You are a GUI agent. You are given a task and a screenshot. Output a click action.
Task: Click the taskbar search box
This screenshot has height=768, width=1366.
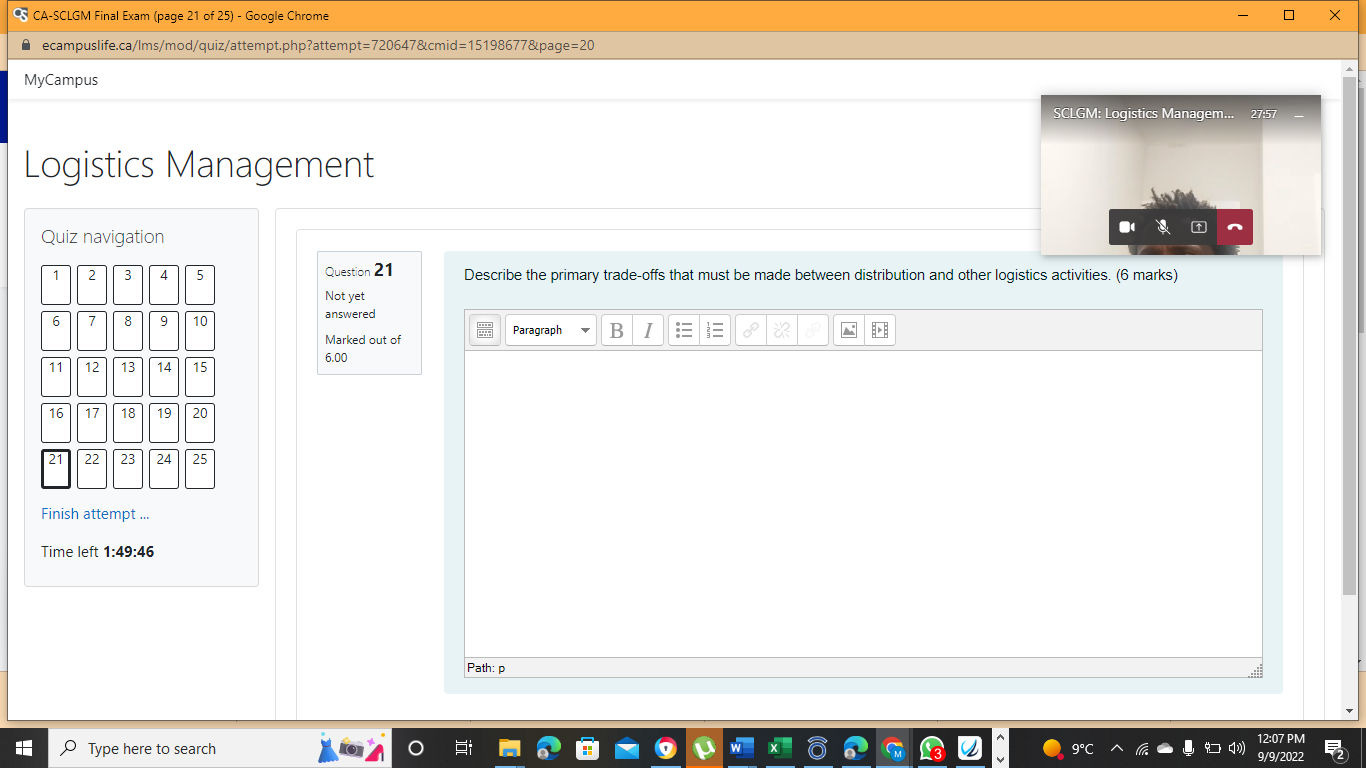click(220, 748)
